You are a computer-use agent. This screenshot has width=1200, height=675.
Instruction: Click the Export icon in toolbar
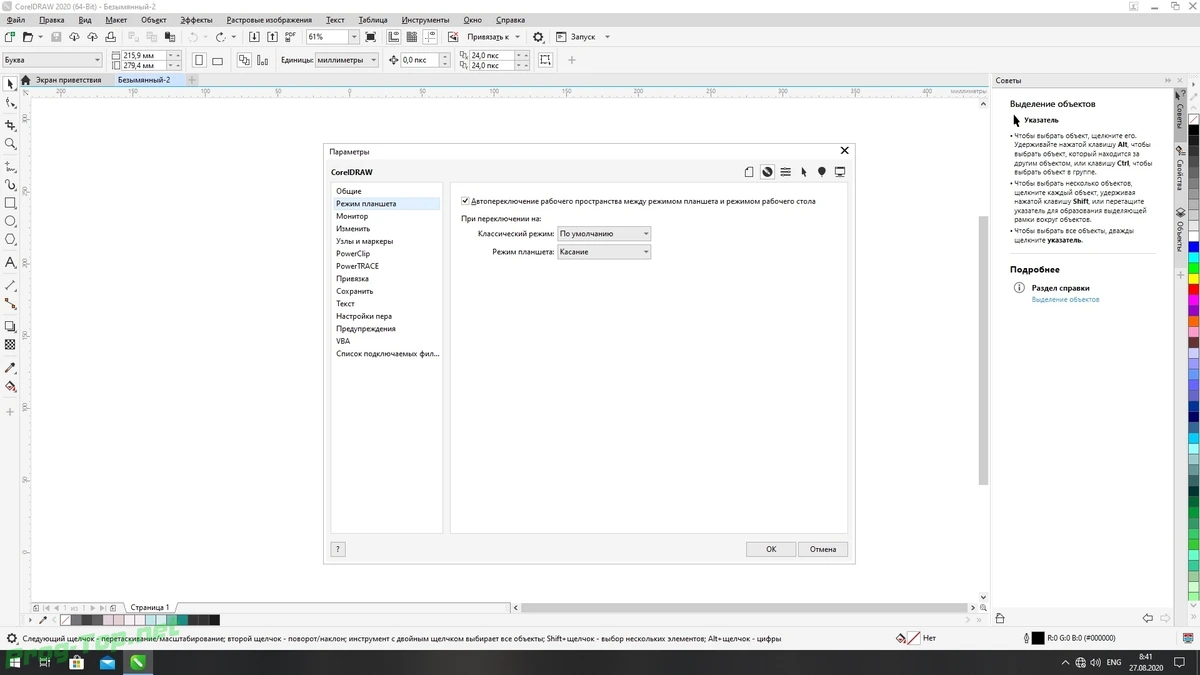pyautogui.click(x=272, y=37)
